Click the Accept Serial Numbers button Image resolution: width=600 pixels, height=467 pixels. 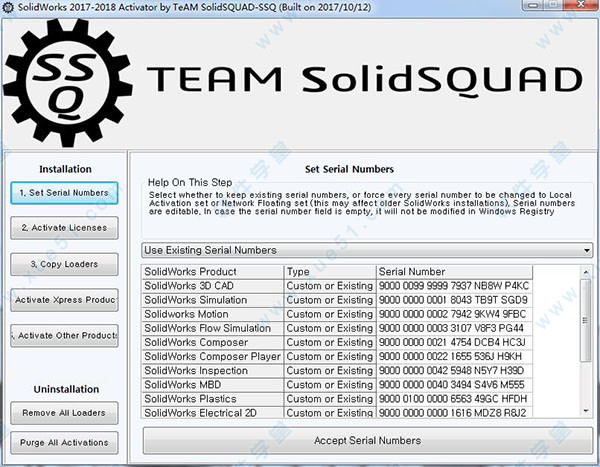click(x=368, y=441)
